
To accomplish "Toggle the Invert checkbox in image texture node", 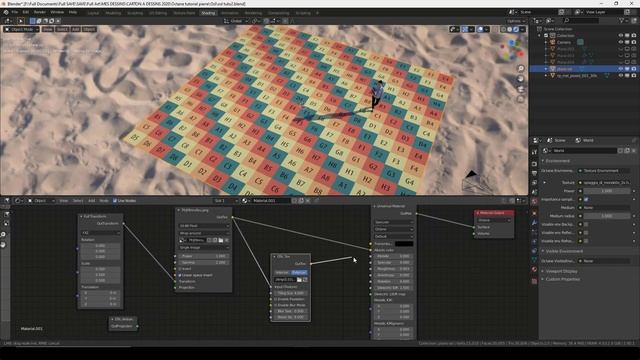I will tap(180, 269).
